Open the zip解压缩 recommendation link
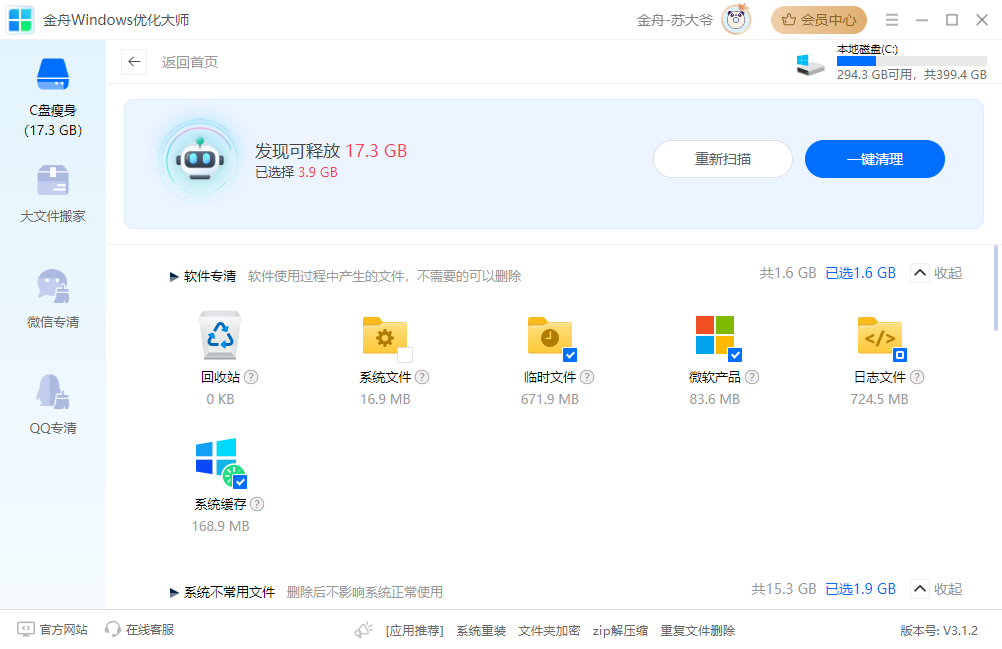This screenshot has width=1002, height=649. (x=620, y=630)
